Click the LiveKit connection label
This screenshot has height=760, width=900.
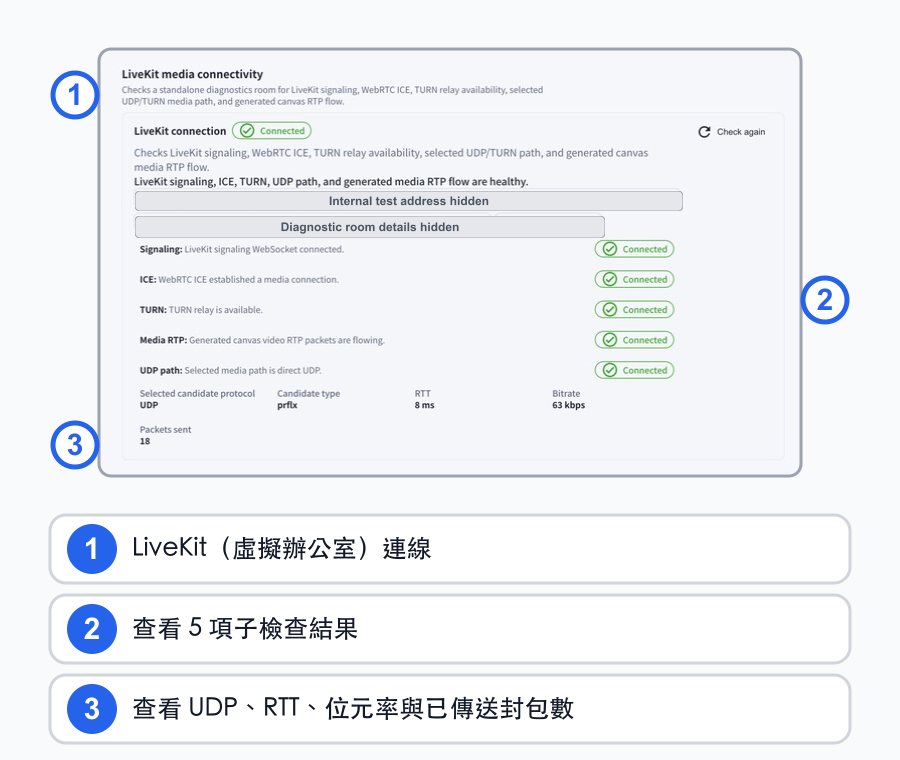coord(180,131)
